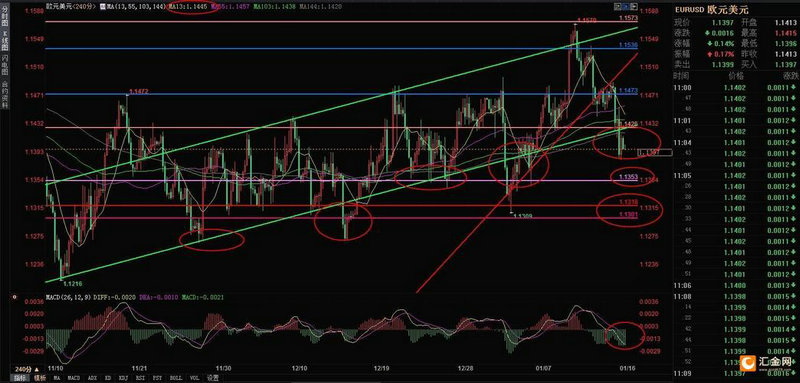The height and width of the screenshot is (383, 800).
Task: Open 设置 in the bottom indicator bar
Action: click(213, 378)
